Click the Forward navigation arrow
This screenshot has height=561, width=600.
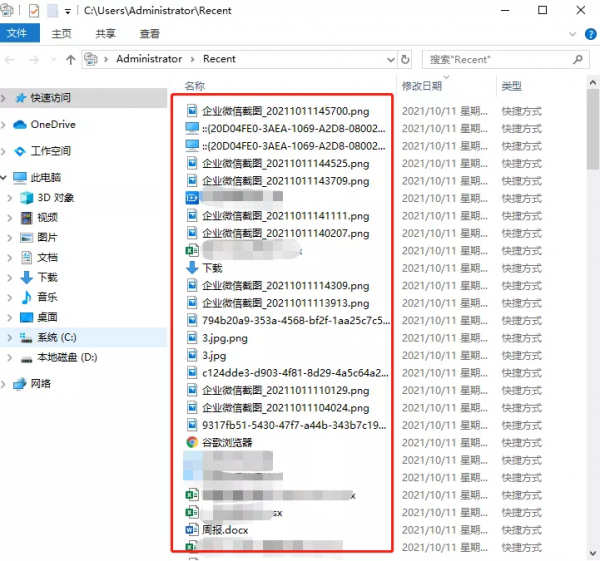pos(34,59)
